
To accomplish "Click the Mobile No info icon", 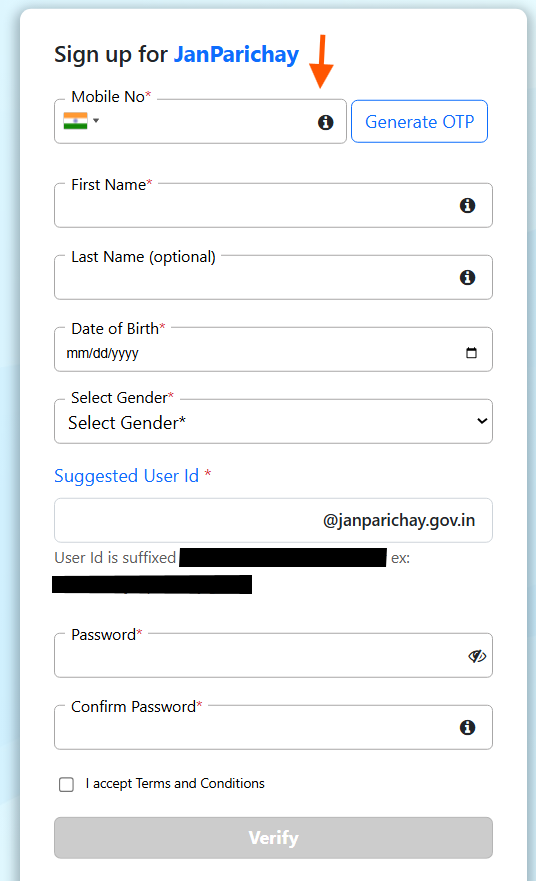I will pos(325,122).
